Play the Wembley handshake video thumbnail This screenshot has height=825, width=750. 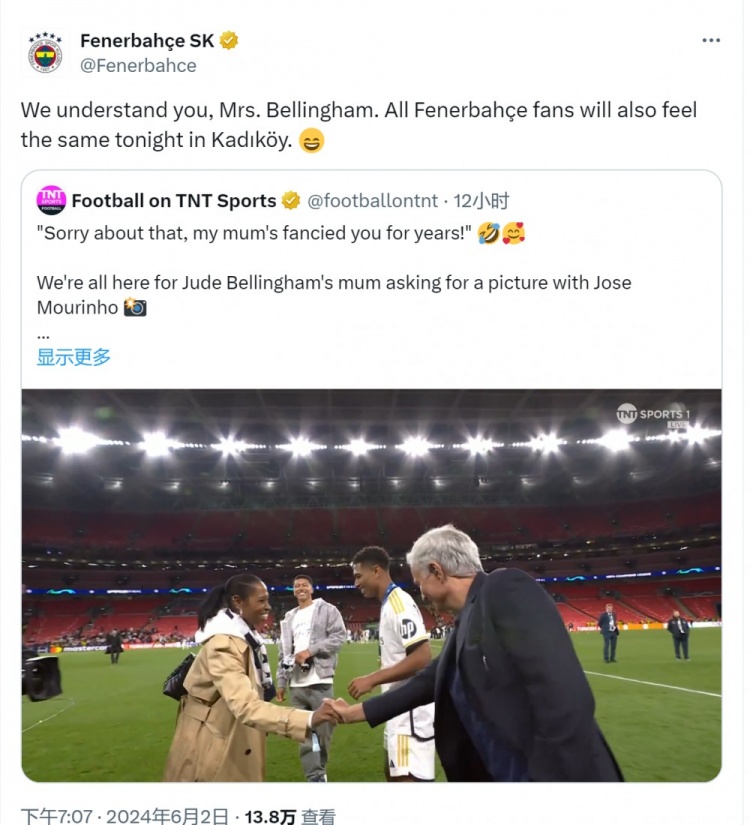pos(371,585)
